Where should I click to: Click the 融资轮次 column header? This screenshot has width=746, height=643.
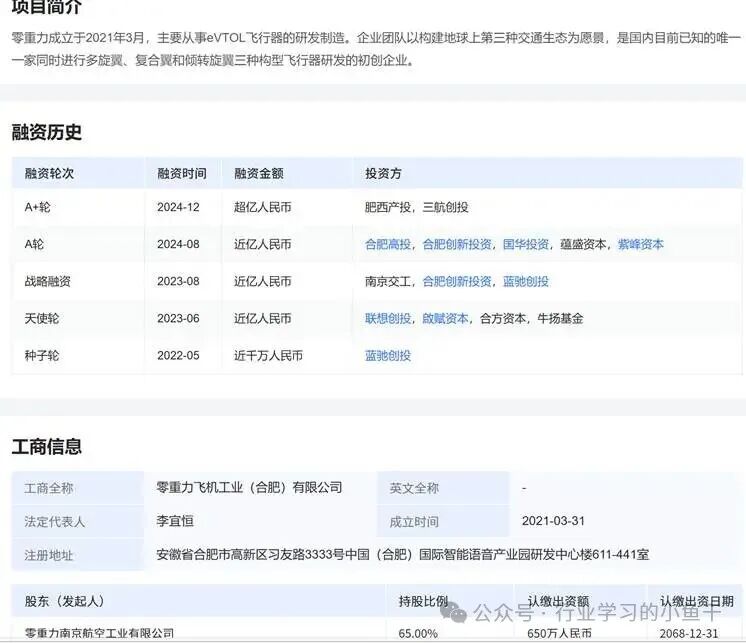49,174
